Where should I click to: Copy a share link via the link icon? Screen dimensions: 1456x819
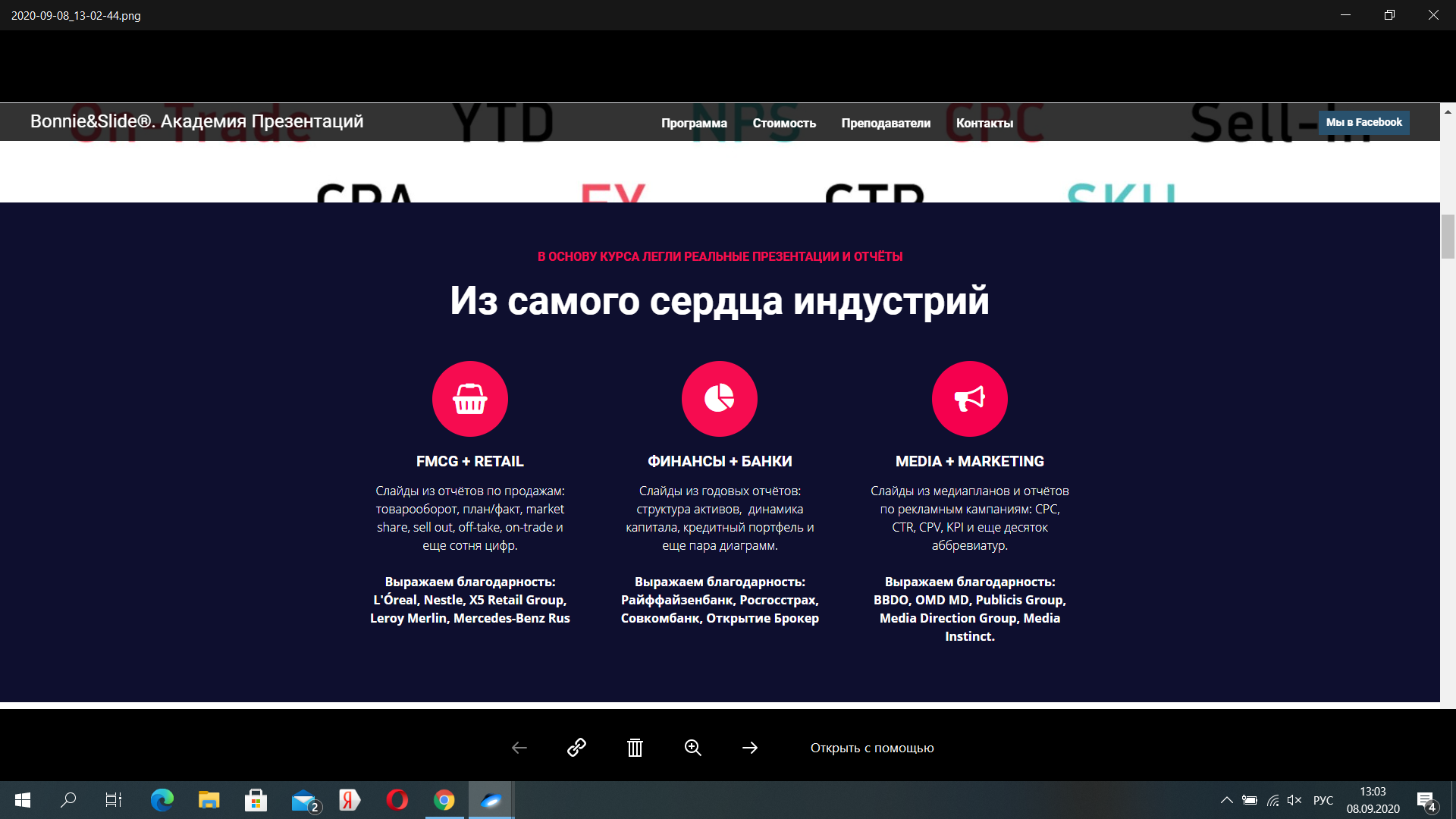click(x=577, y=748)
